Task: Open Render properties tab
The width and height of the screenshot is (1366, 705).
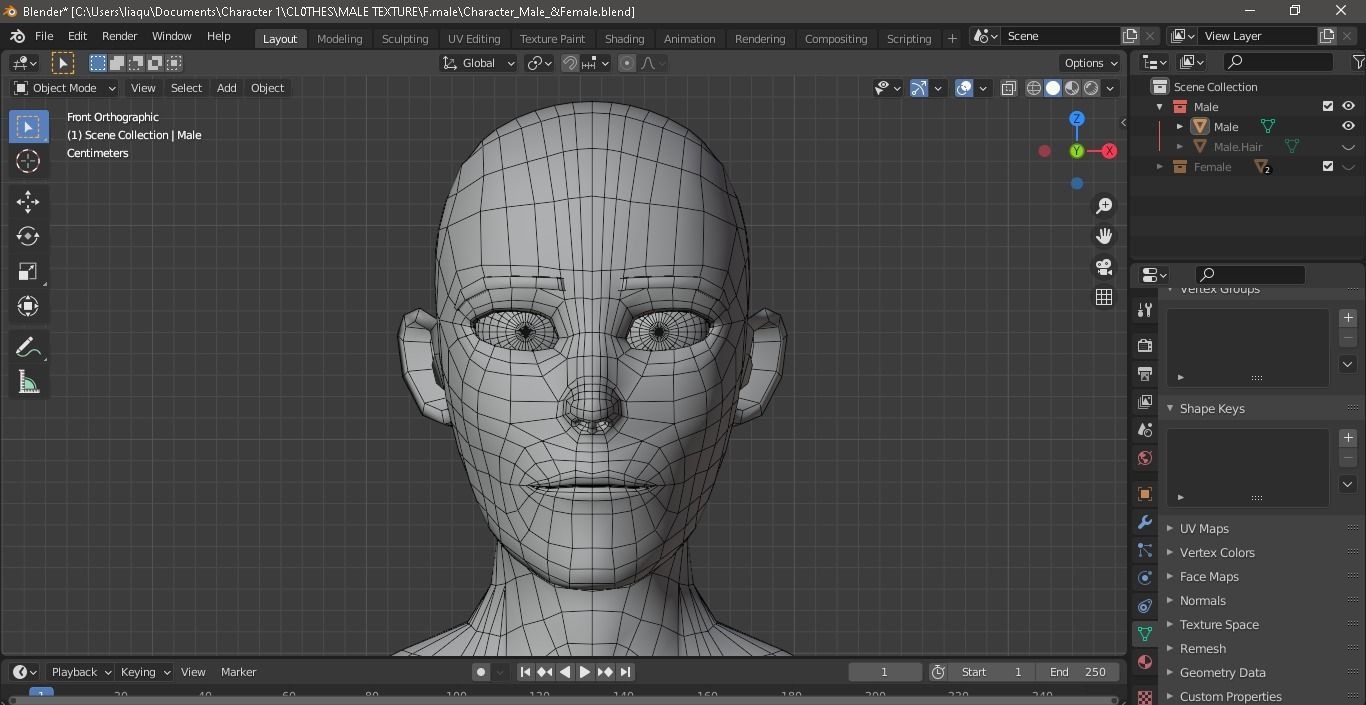Action: pos(1145,345)
